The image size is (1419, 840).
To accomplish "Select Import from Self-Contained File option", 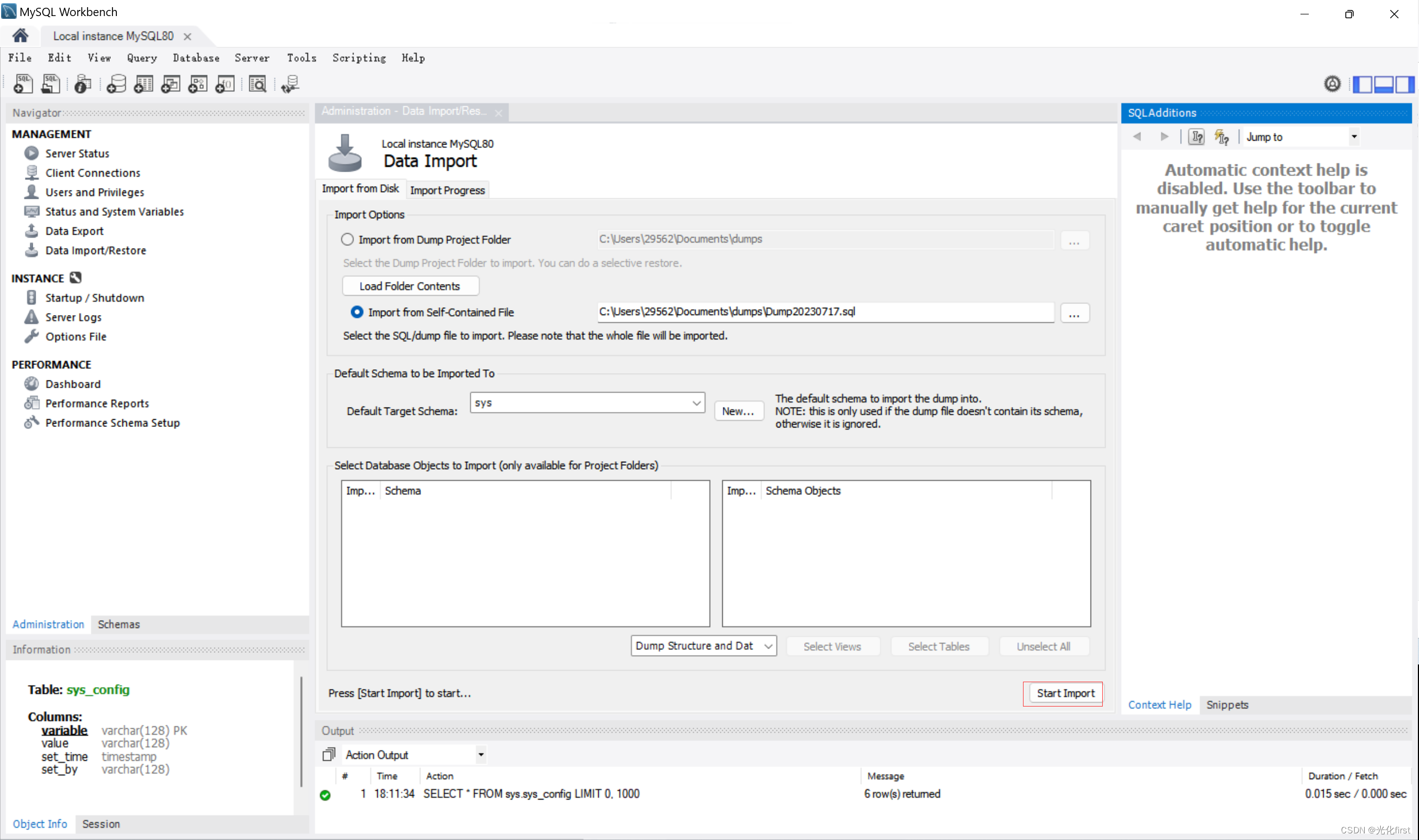I will (x=357, y=312).
